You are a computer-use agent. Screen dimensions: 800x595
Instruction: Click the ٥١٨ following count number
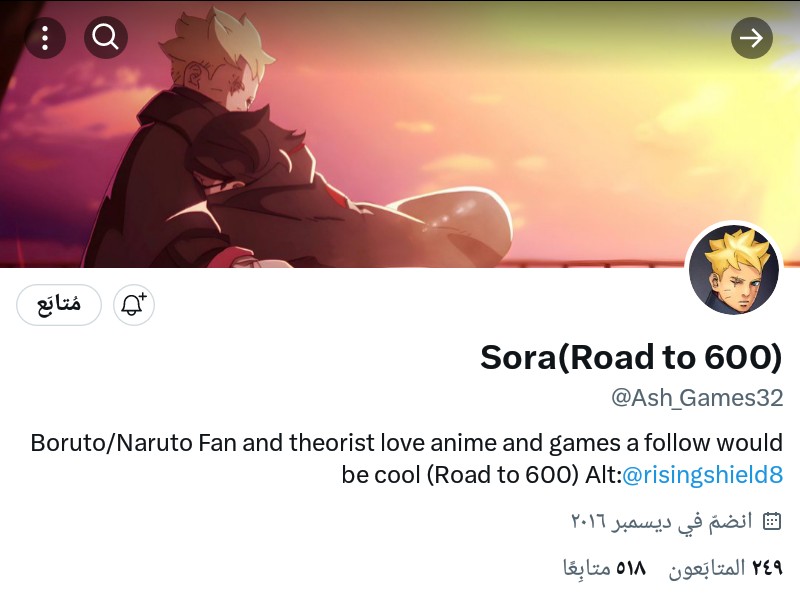tap(631, 567)
